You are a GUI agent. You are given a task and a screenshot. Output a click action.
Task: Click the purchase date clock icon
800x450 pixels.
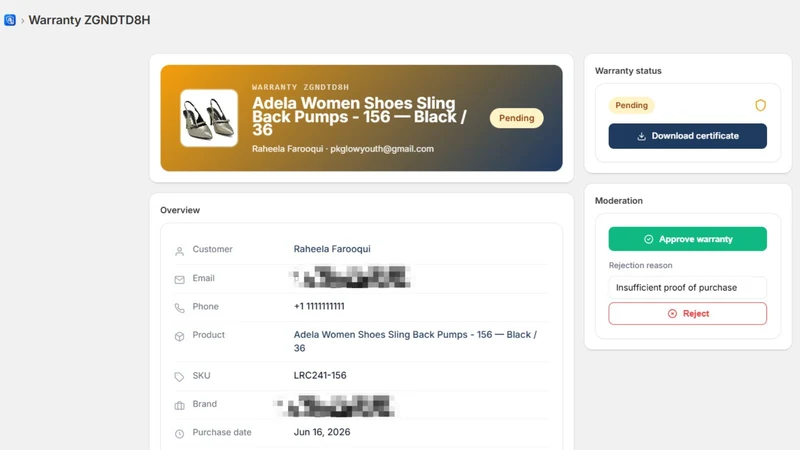pyautogui.click(x=180, y=434)
